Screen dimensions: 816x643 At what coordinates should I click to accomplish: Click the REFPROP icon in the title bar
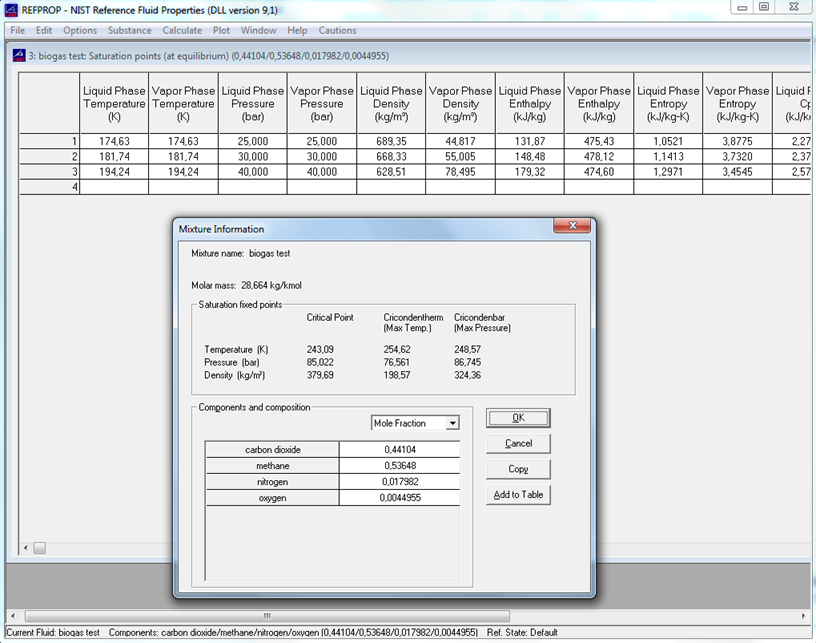pyautogui.click(x=12, y=9)
